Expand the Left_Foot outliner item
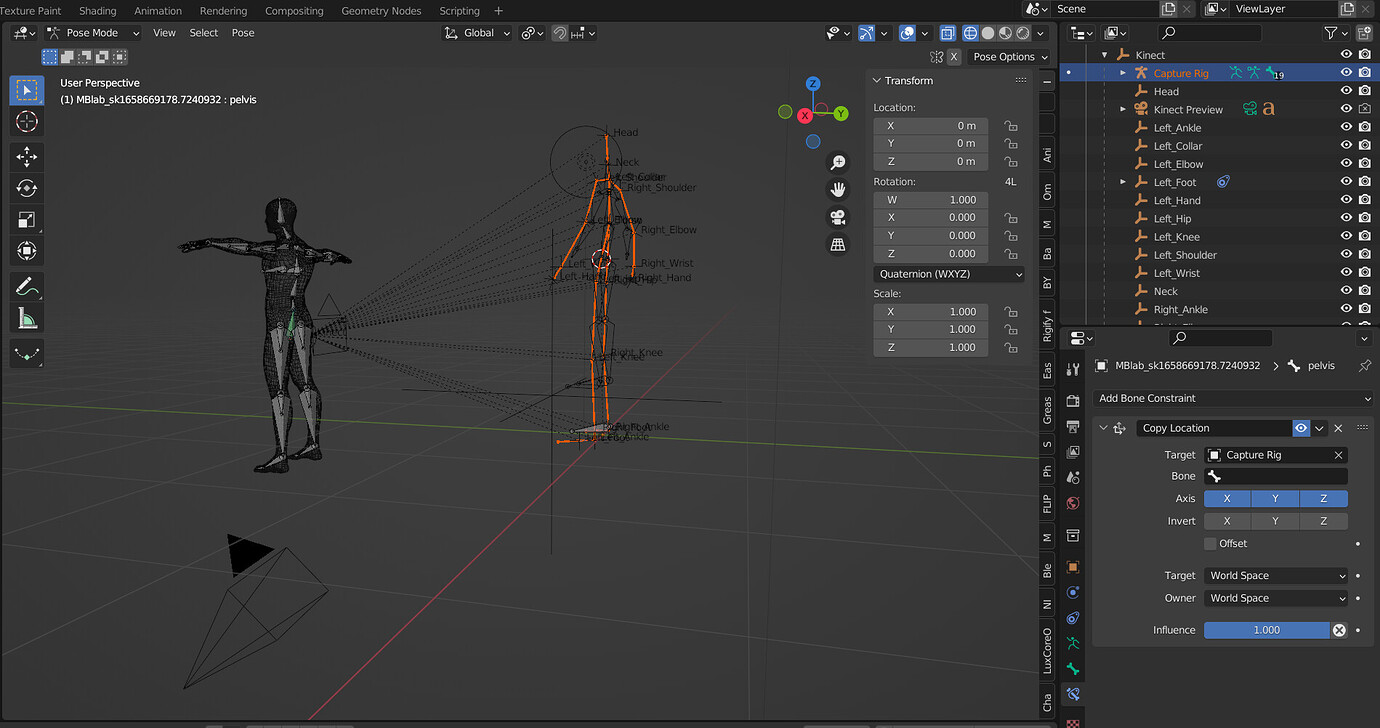Viewport: 1380px width, 728px height. pyautogui.click(x=1123, y=182)
